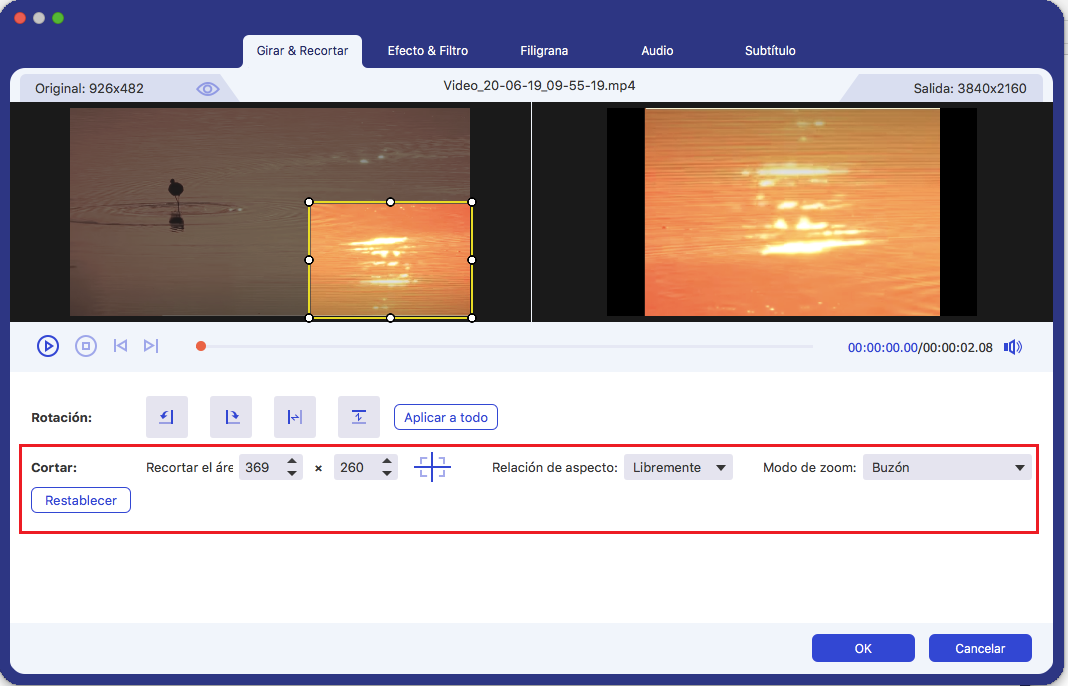Click the crop width field showing 369
This screenshot has width=1068, height=686.
[x=261, y=467]
